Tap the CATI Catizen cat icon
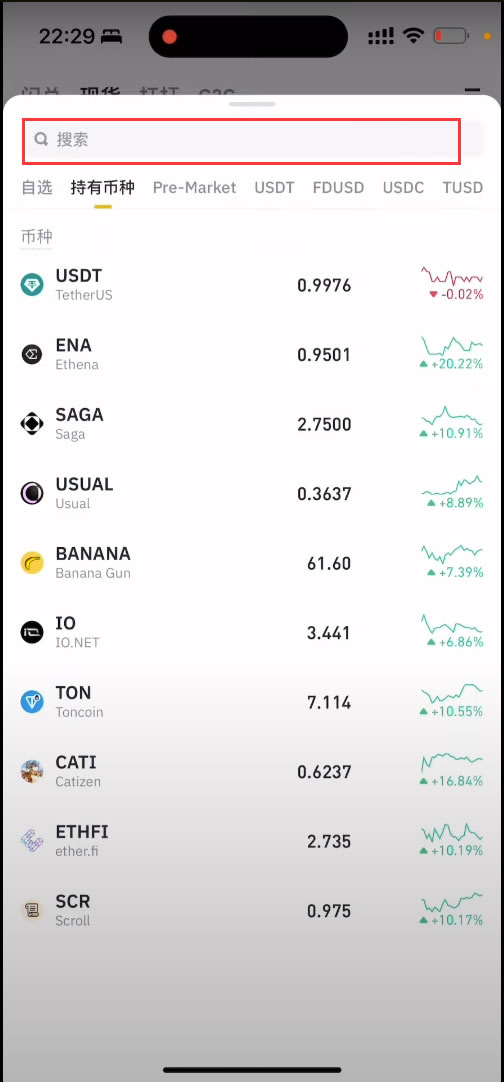The image size is (504, 1082). (32, 771)
